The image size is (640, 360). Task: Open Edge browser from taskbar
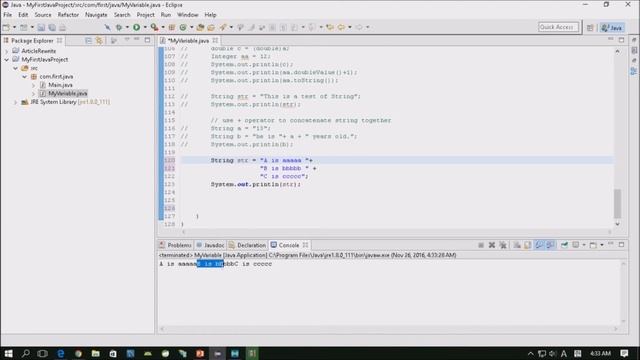60,353
